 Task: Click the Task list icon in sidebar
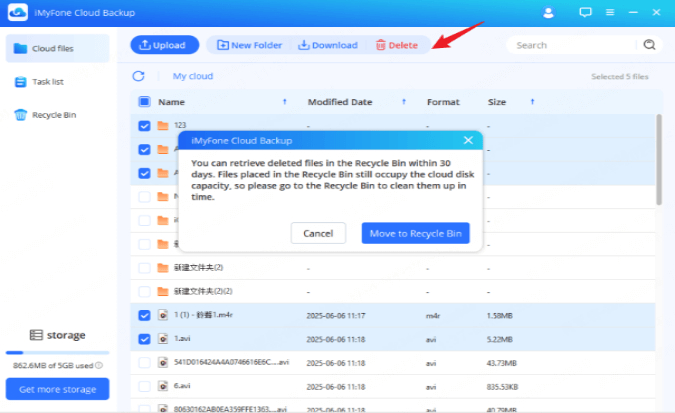(x=20, y=82)
